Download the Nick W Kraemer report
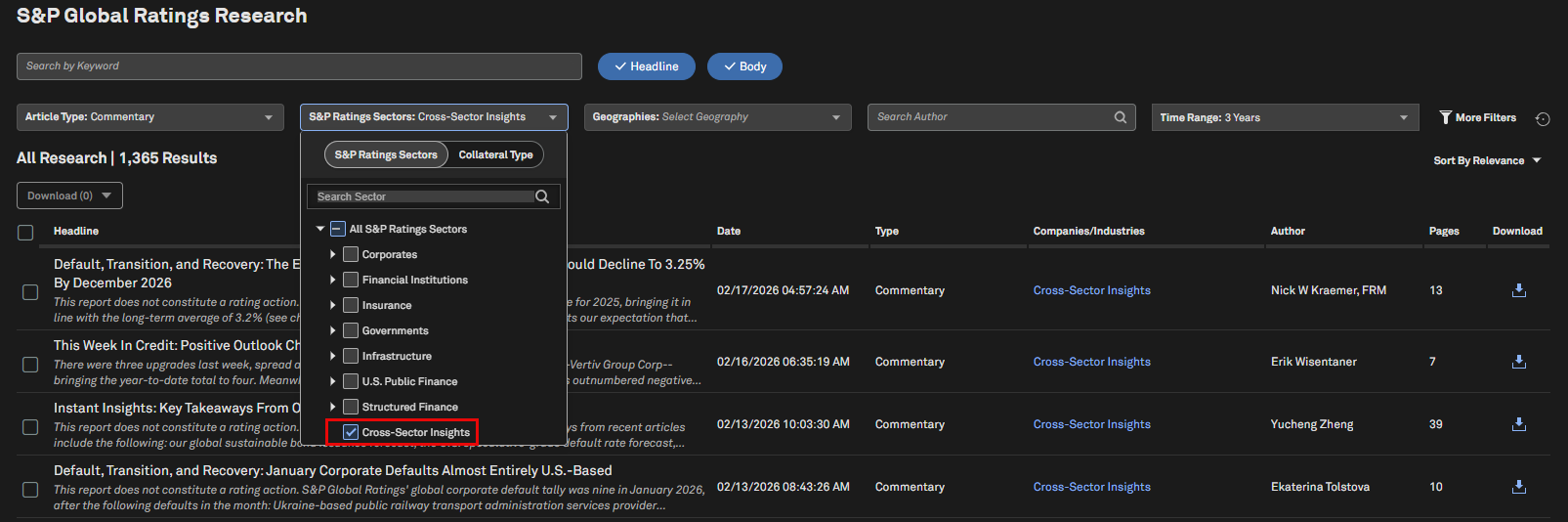The width and height of the screenshot is (1568, 522). (x=1518, y=290)
